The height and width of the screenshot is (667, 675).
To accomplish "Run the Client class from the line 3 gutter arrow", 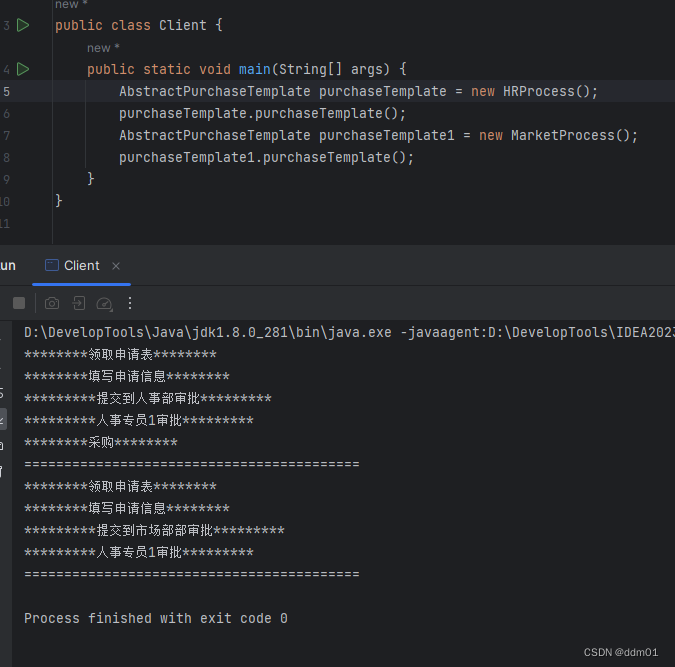I will click(x=23, y=25).
